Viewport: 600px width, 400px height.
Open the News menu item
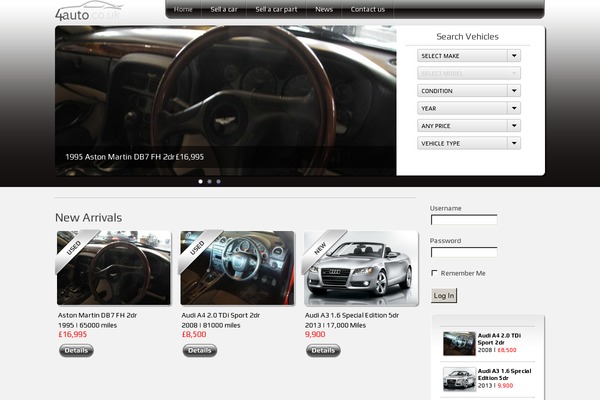click(x=324, y=9)
